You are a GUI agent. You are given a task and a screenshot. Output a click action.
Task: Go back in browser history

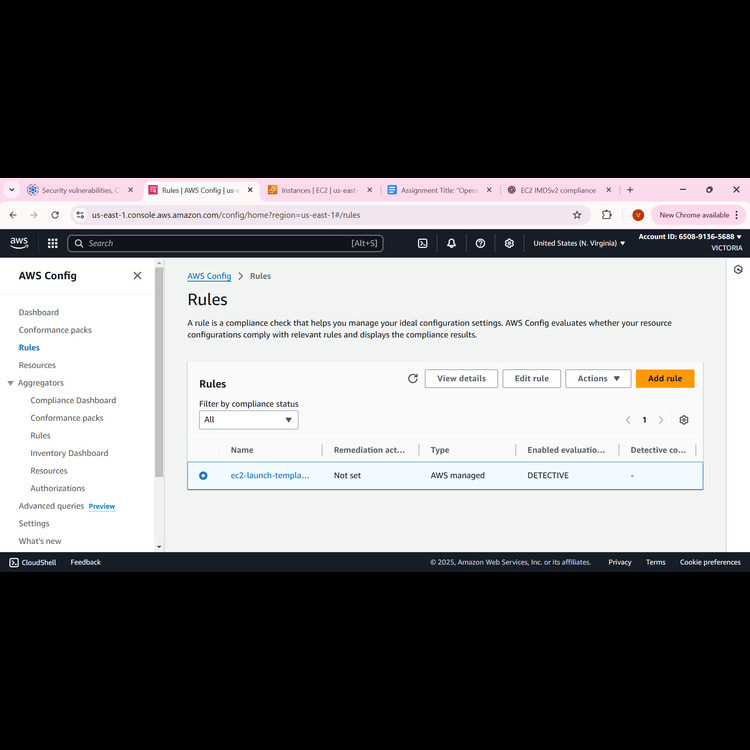tap(13, 215)
